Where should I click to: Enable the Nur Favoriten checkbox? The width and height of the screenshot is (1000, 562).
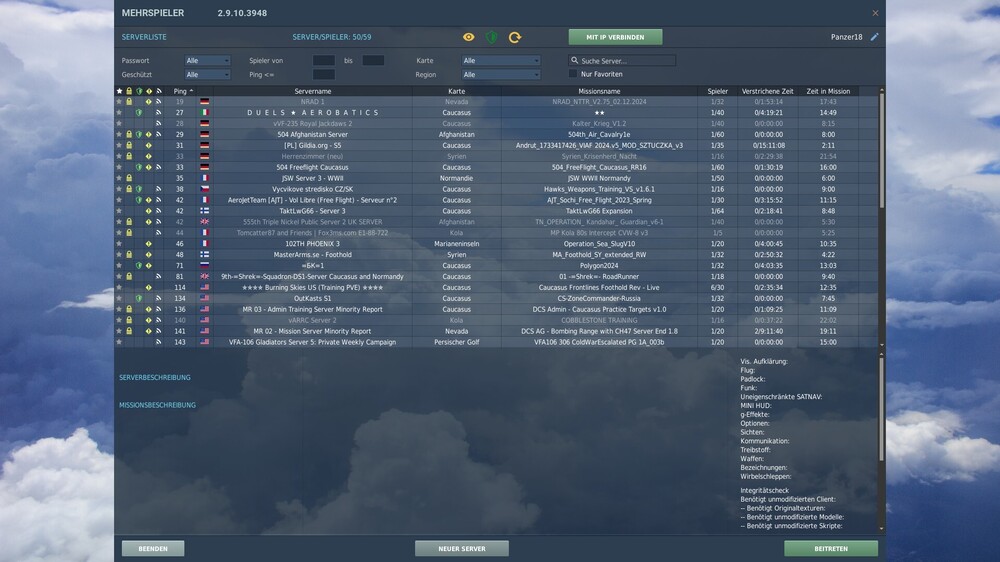(x=573, y=74)
